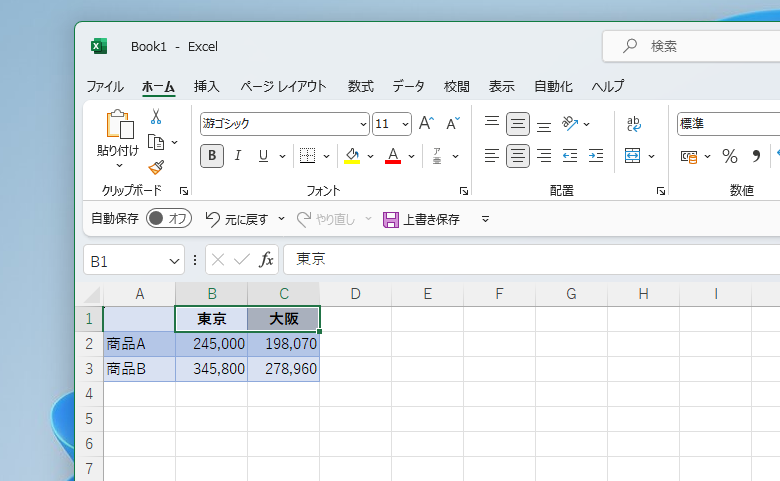Click Merge and Center icon
780x481 pixels.
click(632, 156)
